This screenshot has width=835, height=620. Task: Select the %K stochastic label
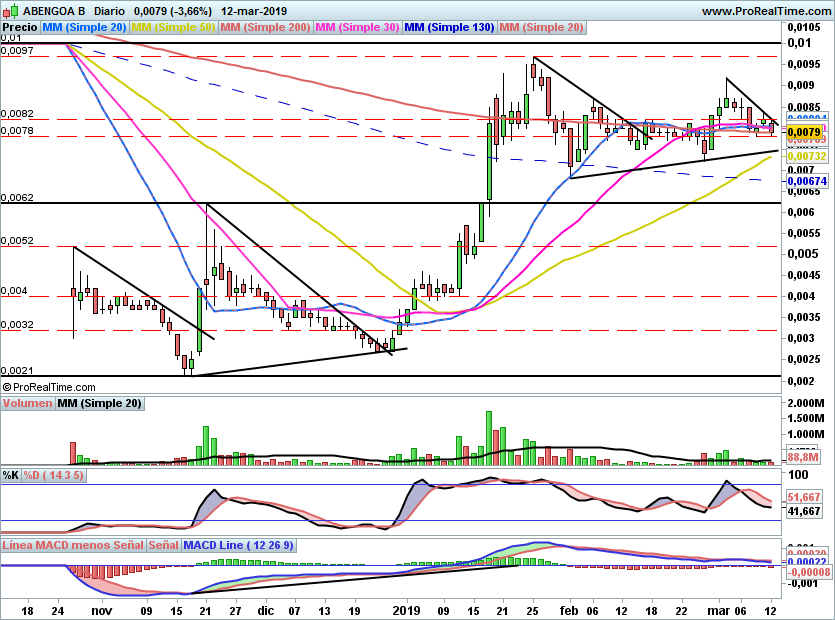[11, 475]
